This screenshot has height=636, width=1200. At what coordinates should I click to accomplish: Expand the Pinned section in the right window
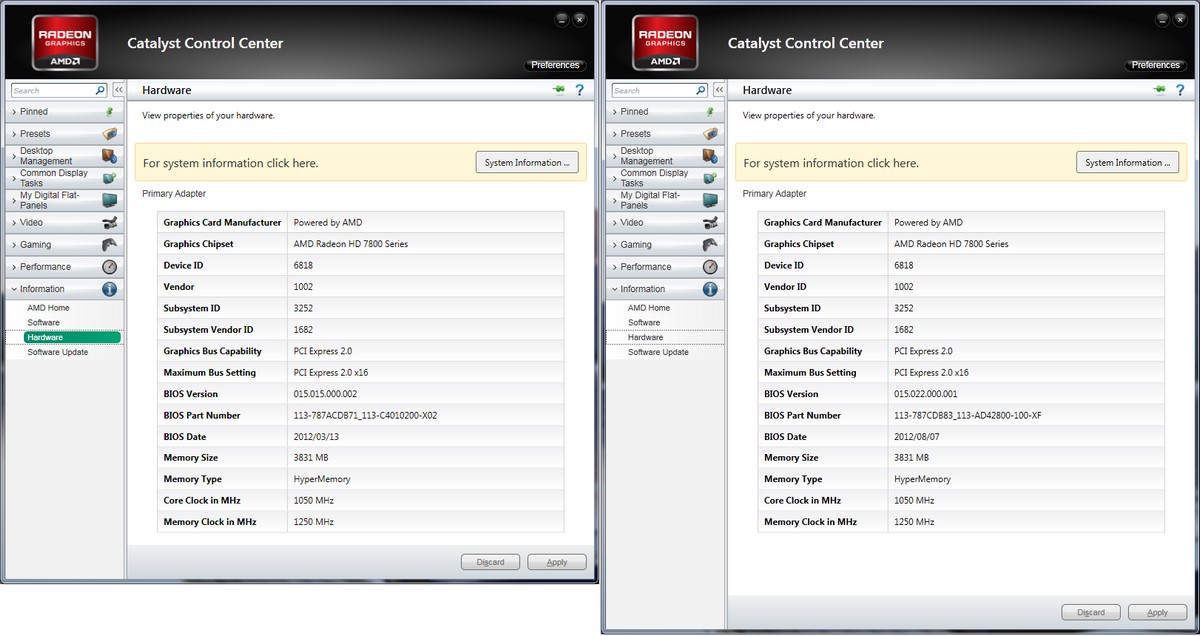tap(665, 112)
